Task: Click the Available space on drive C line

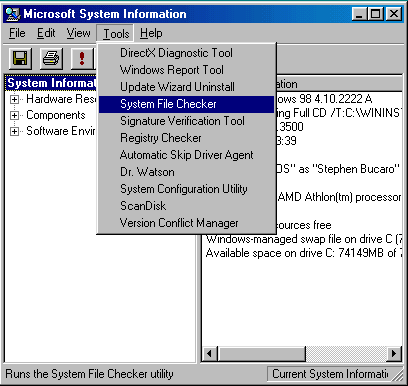Action: (x=304, y=253)
